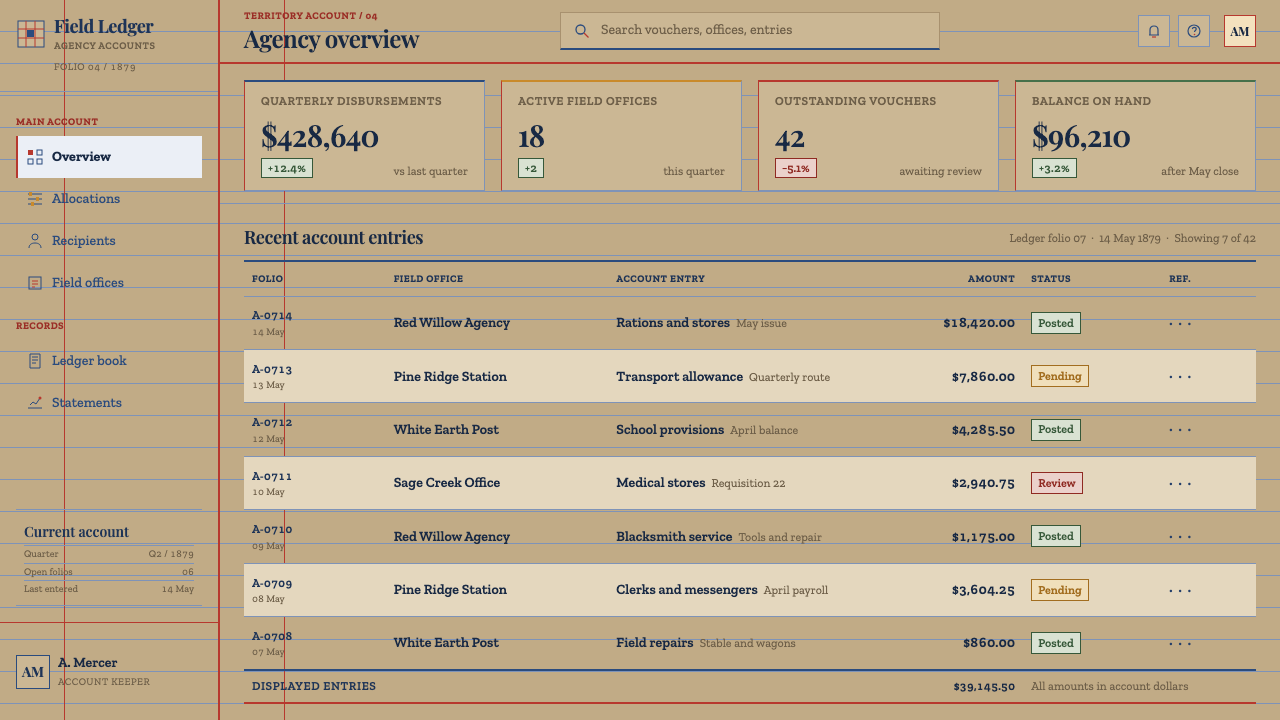The width and height of the screenshot is (1280, 720).
Task: Open the help question-mark icon
Action: pyautogui.click(x=1194, y=31)
